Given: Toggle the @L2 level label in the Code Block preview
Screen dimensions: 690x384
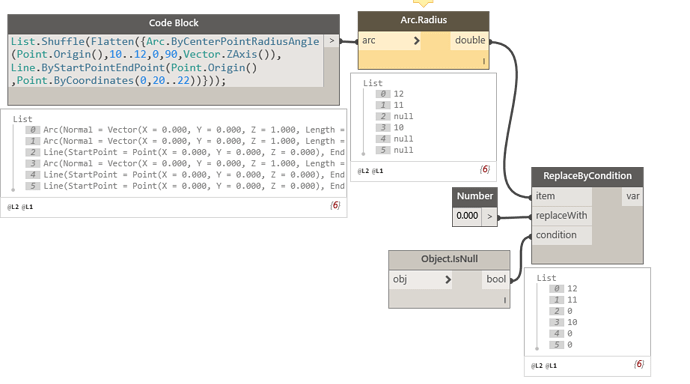Looking at the screenshot, I should click(x=13, y=207).
